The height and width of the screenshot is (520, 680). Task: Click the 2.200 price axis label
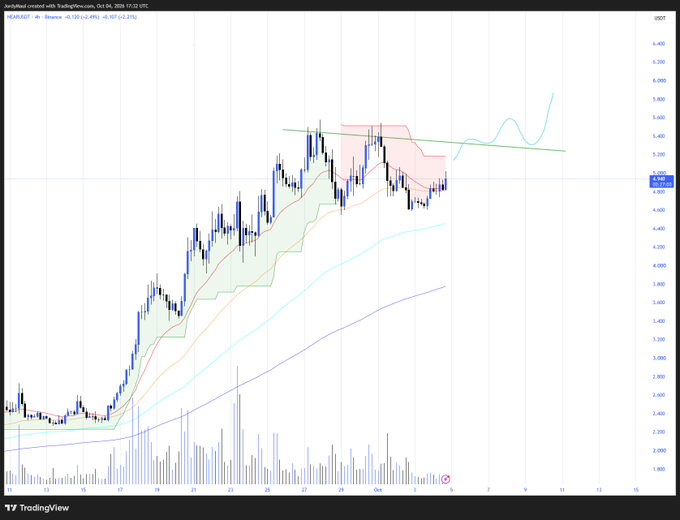pos(659,432)
